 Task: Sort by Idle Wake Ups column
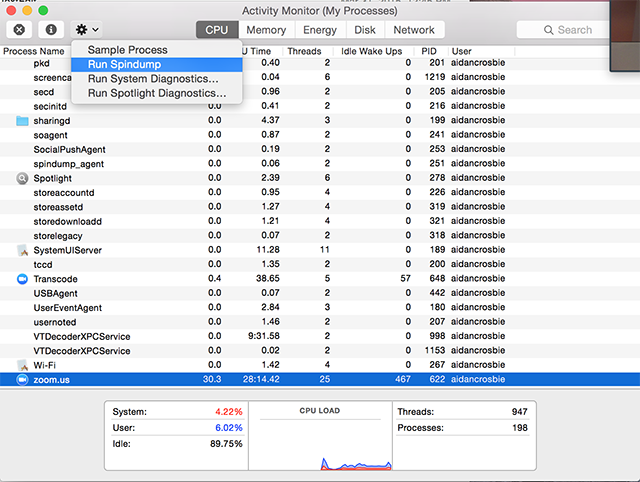tap(371, 51)
